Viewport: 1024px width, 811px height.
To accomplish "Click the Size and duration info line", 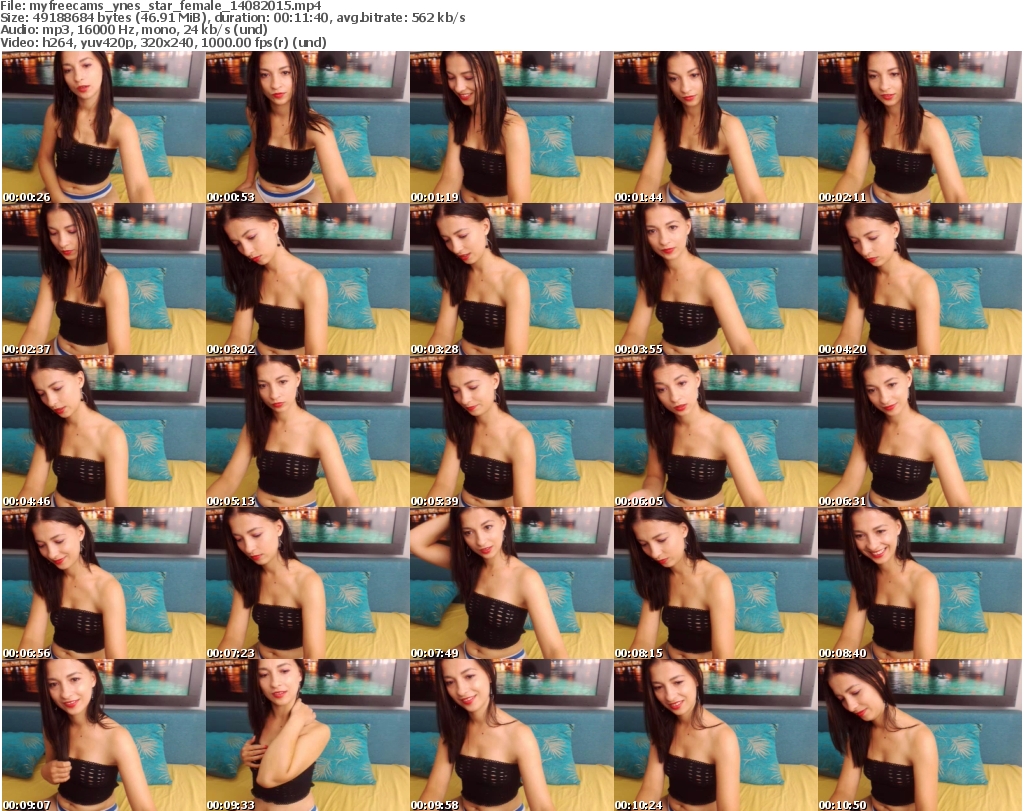I will 233,18.
